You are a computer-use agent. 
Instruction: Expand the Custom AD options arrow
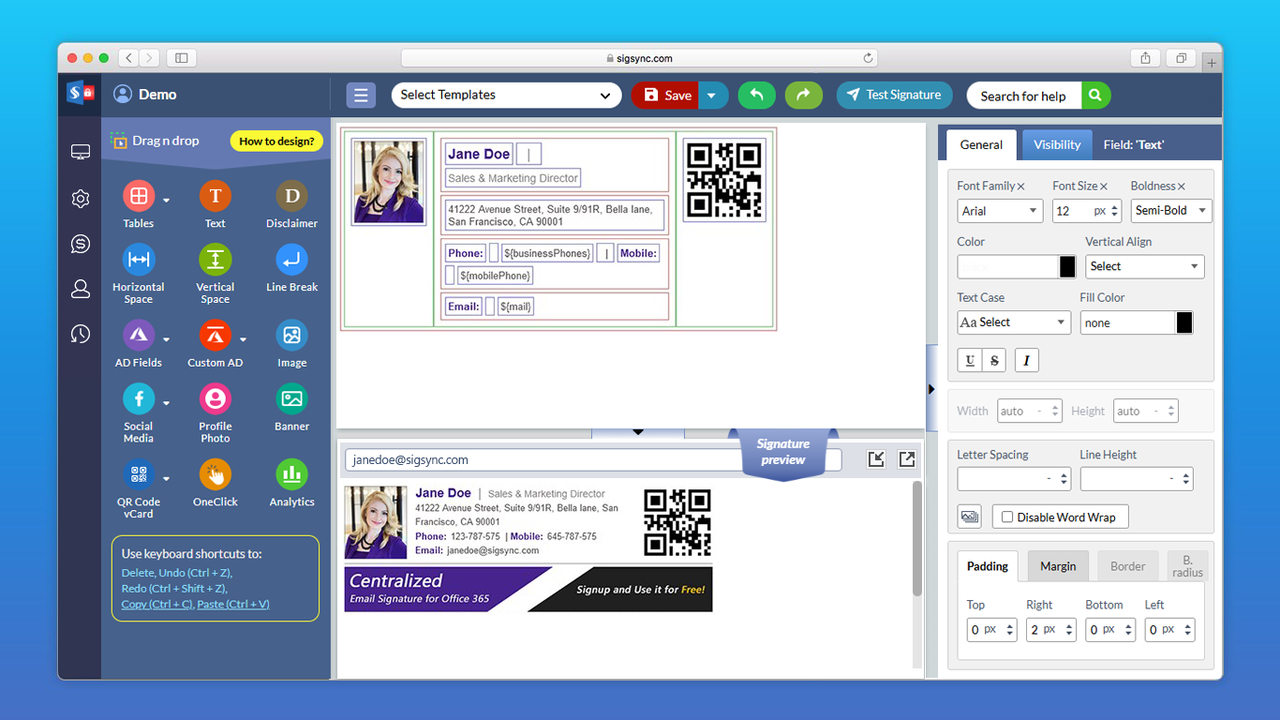point(242,339)
